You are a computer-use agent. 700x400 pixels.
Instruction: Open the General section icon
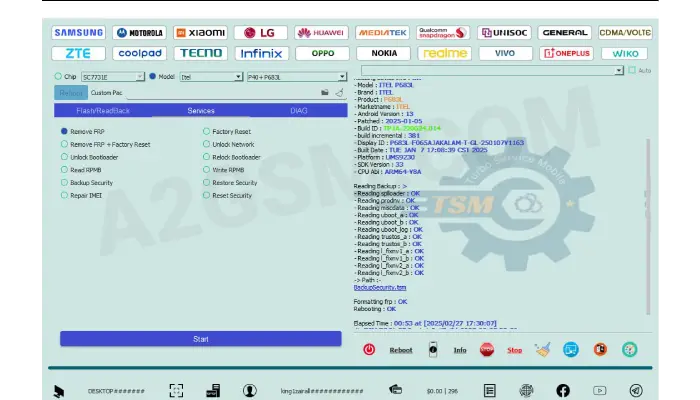(565, 33)
